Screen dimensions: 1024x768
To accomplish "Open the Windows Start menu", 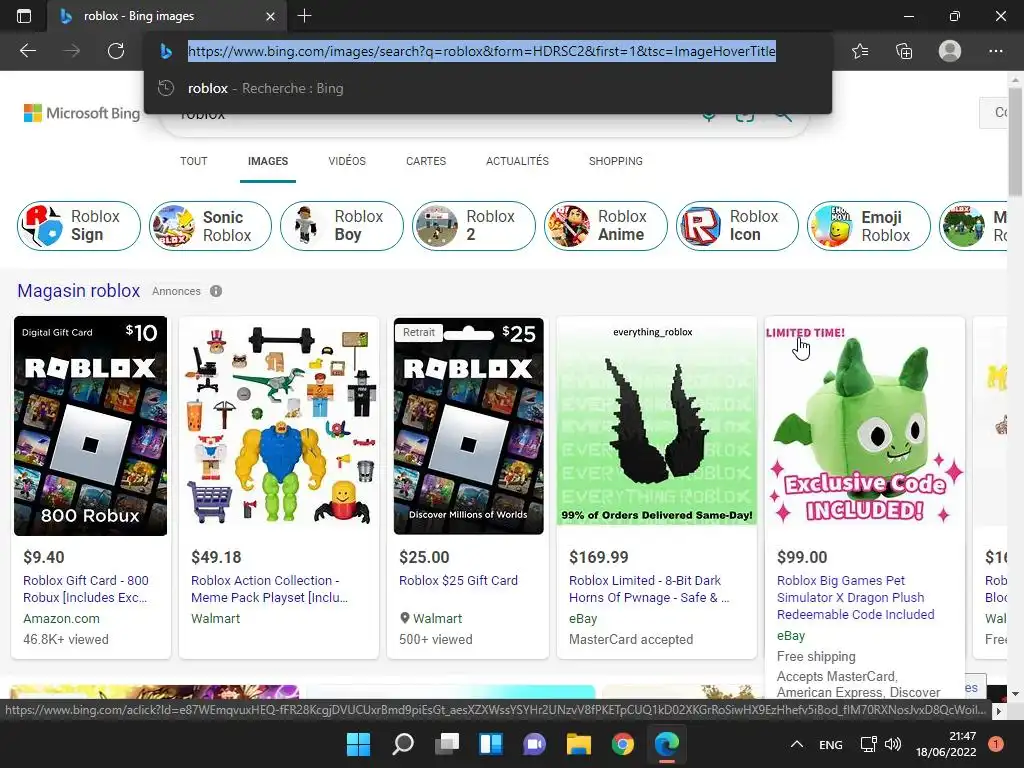I will 358,744.
